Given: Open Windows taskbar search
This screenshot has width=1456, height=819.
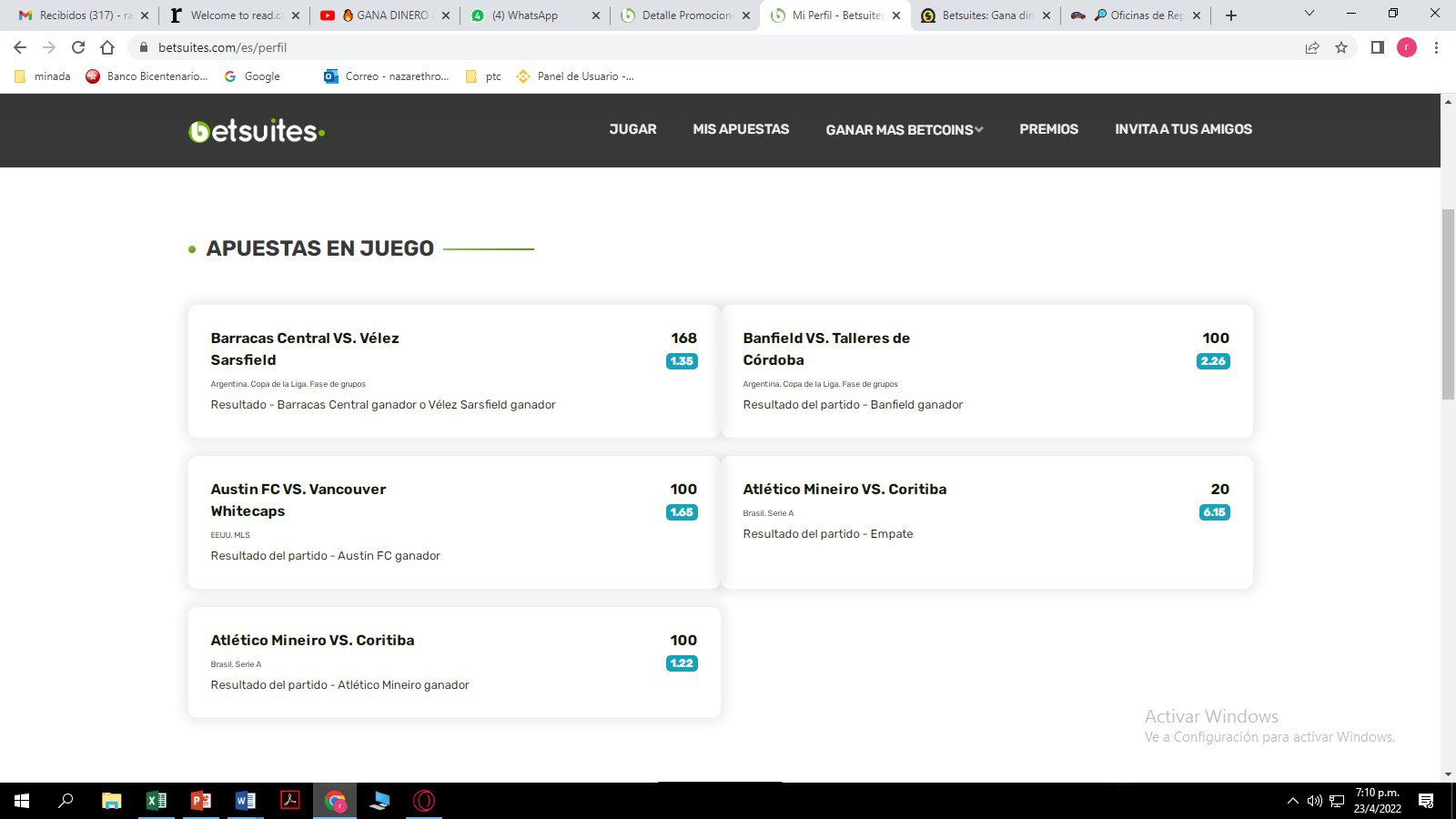Looking at the screenshot, I should pos(66,801).
